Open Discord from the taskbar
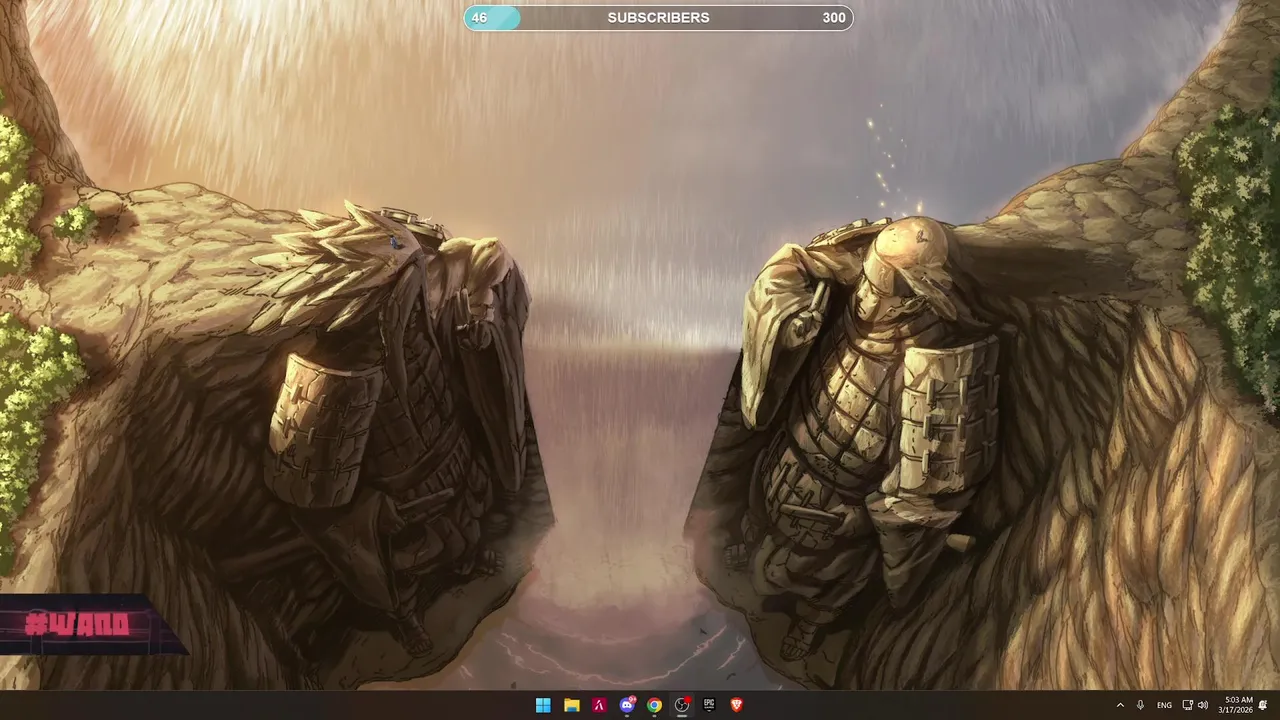 [627, 705]
